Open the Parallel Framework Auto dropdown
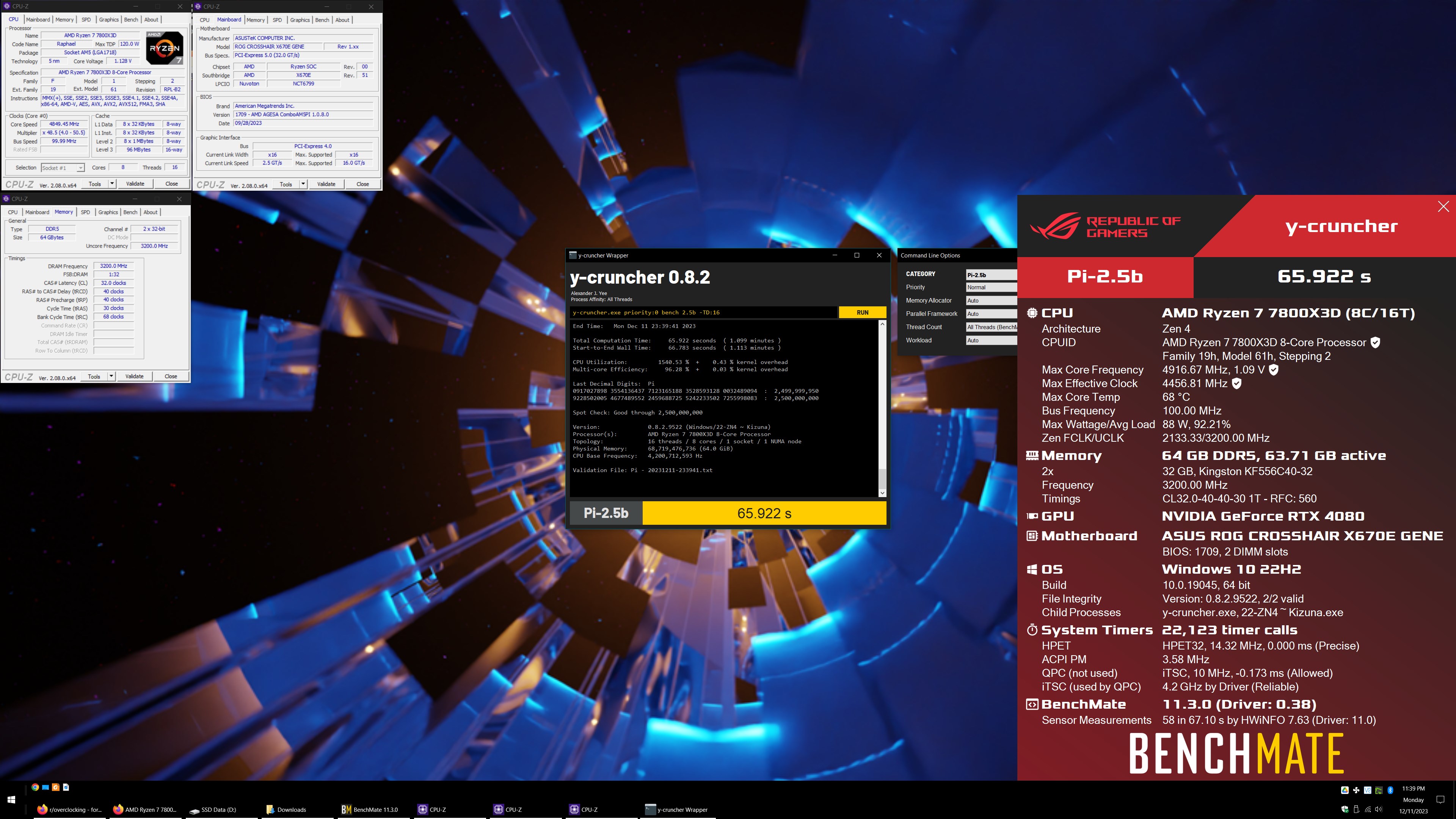Image resolution: width=1456 pixels, height=819 pixels. [x=991, y=314]
